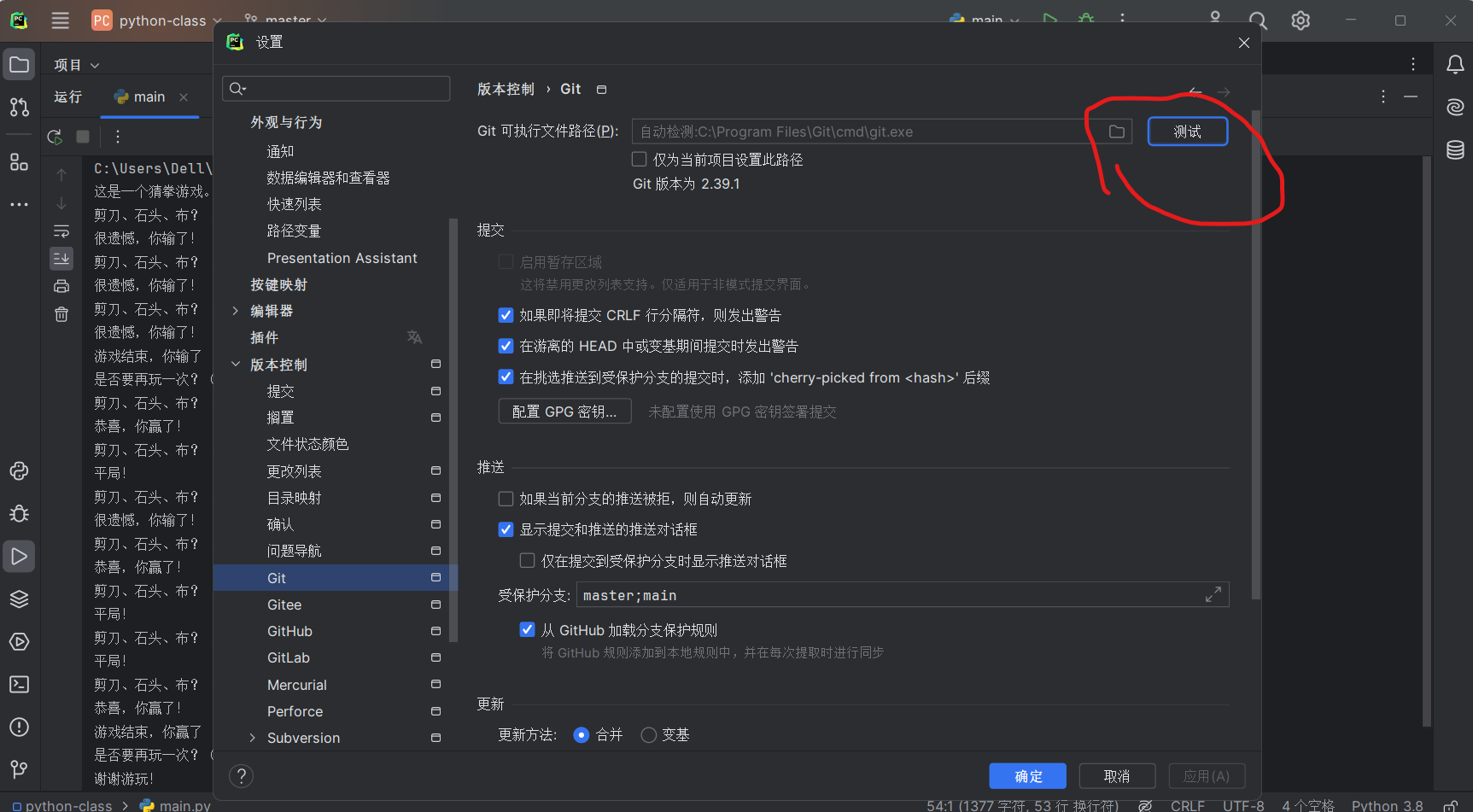Screen dimensions: 1473x812
Task: Open the main menu hamburger icon
Action: [x=60, y=20]
